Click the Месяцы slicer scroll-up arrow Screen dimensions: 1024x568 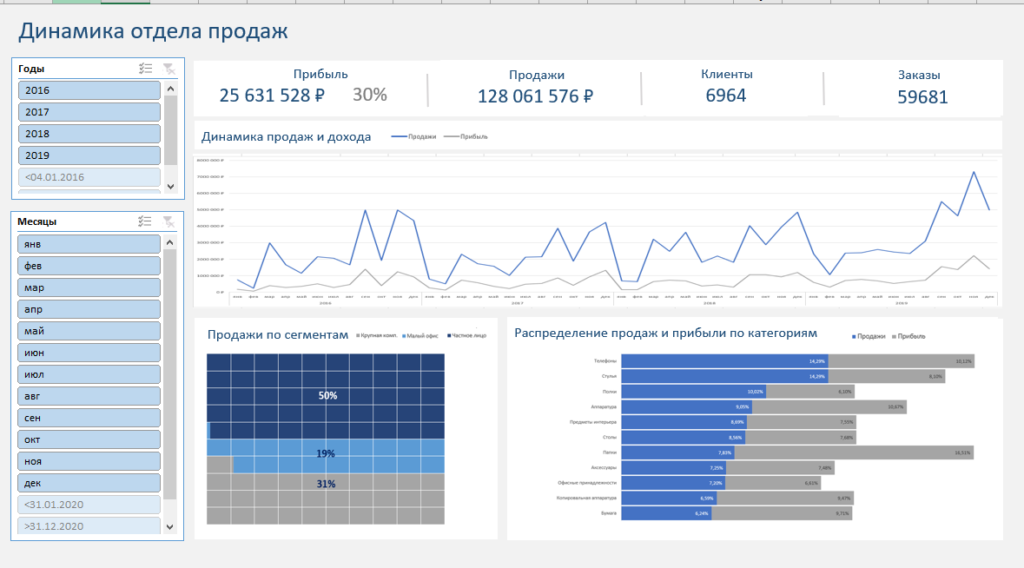point(171,240)
